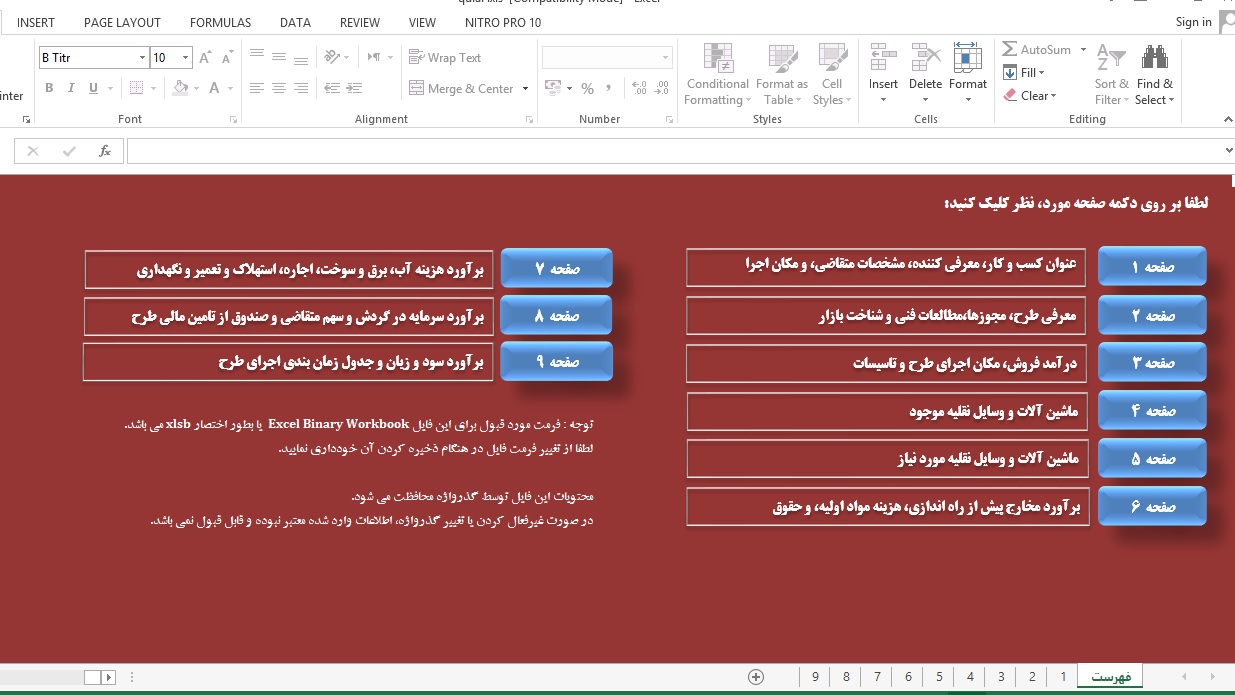Switch to the فهرست sheet tab
Viewport: 1235px width, 695px height.
click(1111, 677)
